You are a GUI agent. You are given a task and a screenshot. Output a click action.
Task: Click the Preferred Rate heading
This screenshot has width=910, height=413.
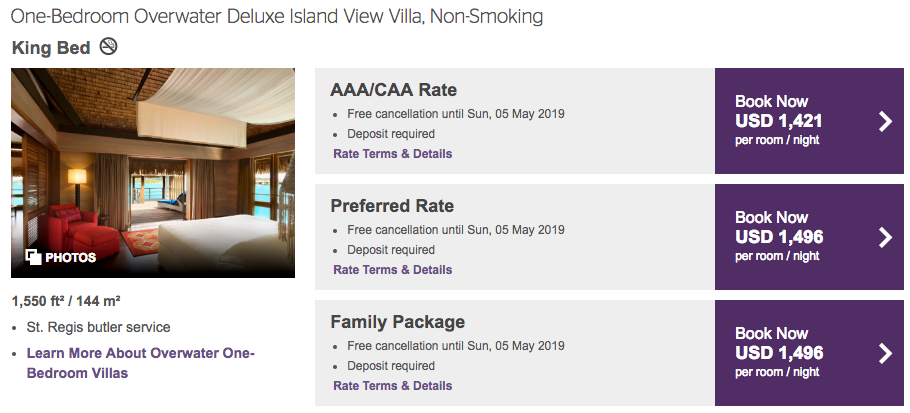tap(392, 206)
